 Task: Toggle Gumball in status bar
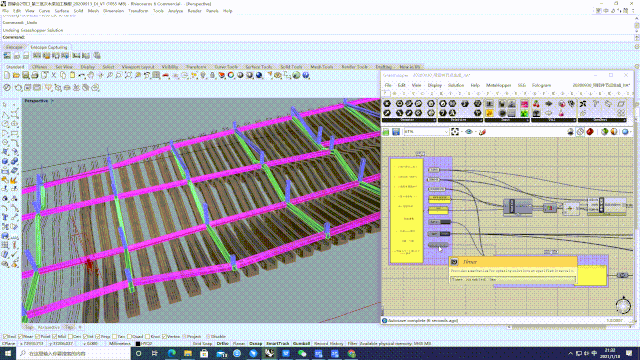click(302, 344)
